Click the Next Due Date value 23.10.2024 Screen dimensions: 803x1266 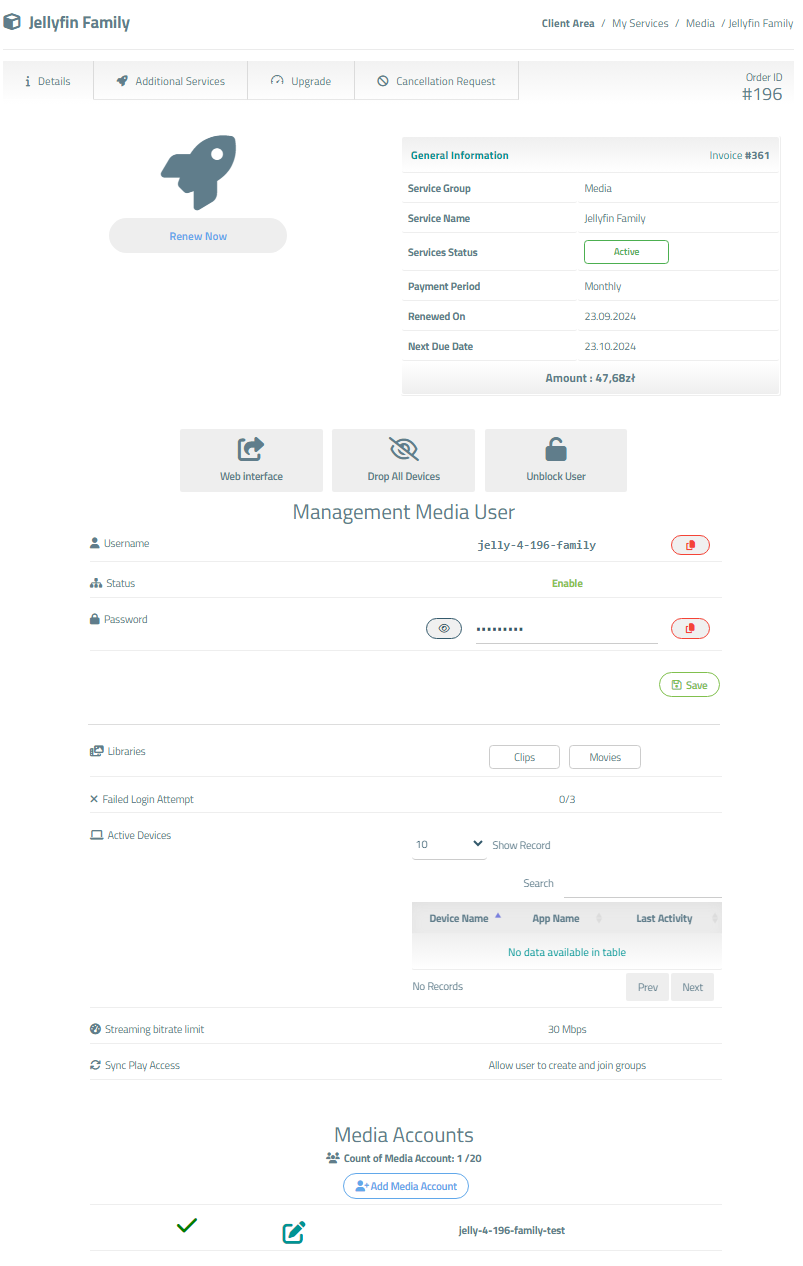click(x=610, y=346)
